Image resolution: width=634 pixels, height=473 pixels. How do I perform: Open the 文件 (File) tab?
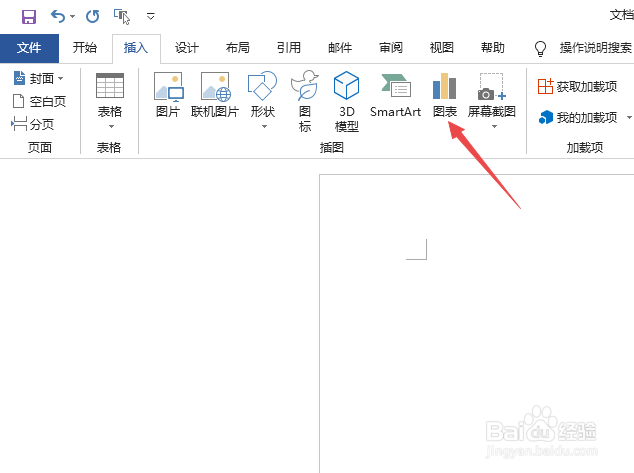tap(29, 48)
